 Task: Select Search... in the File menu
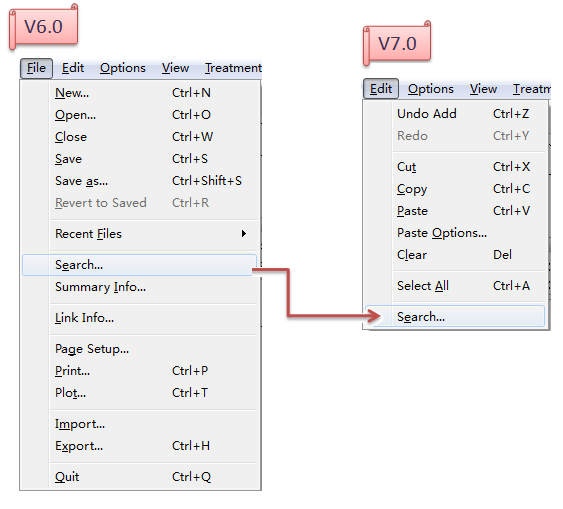click(x=139, y=265)
